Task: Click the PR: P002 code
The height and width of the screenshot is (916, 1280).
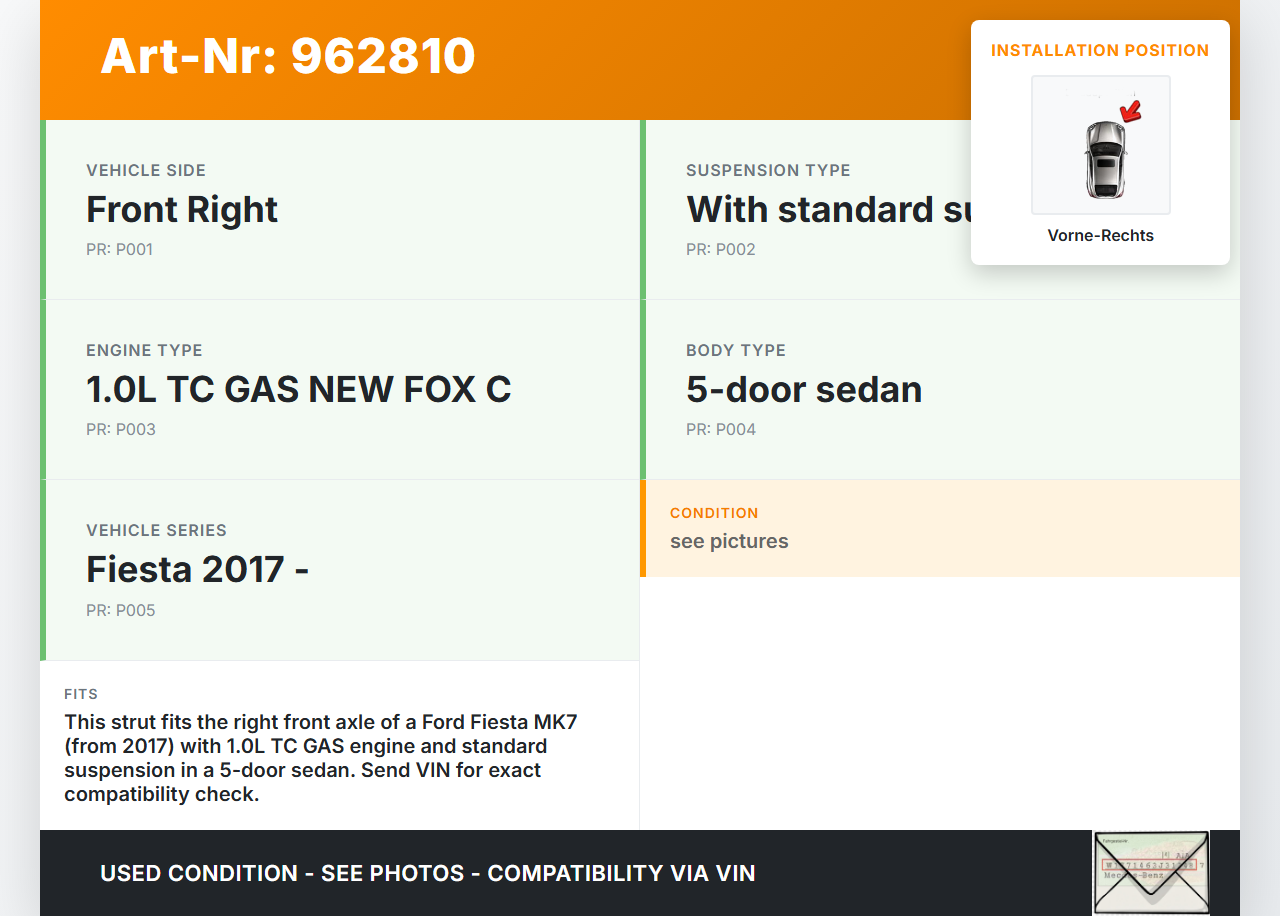Action: 720,250
